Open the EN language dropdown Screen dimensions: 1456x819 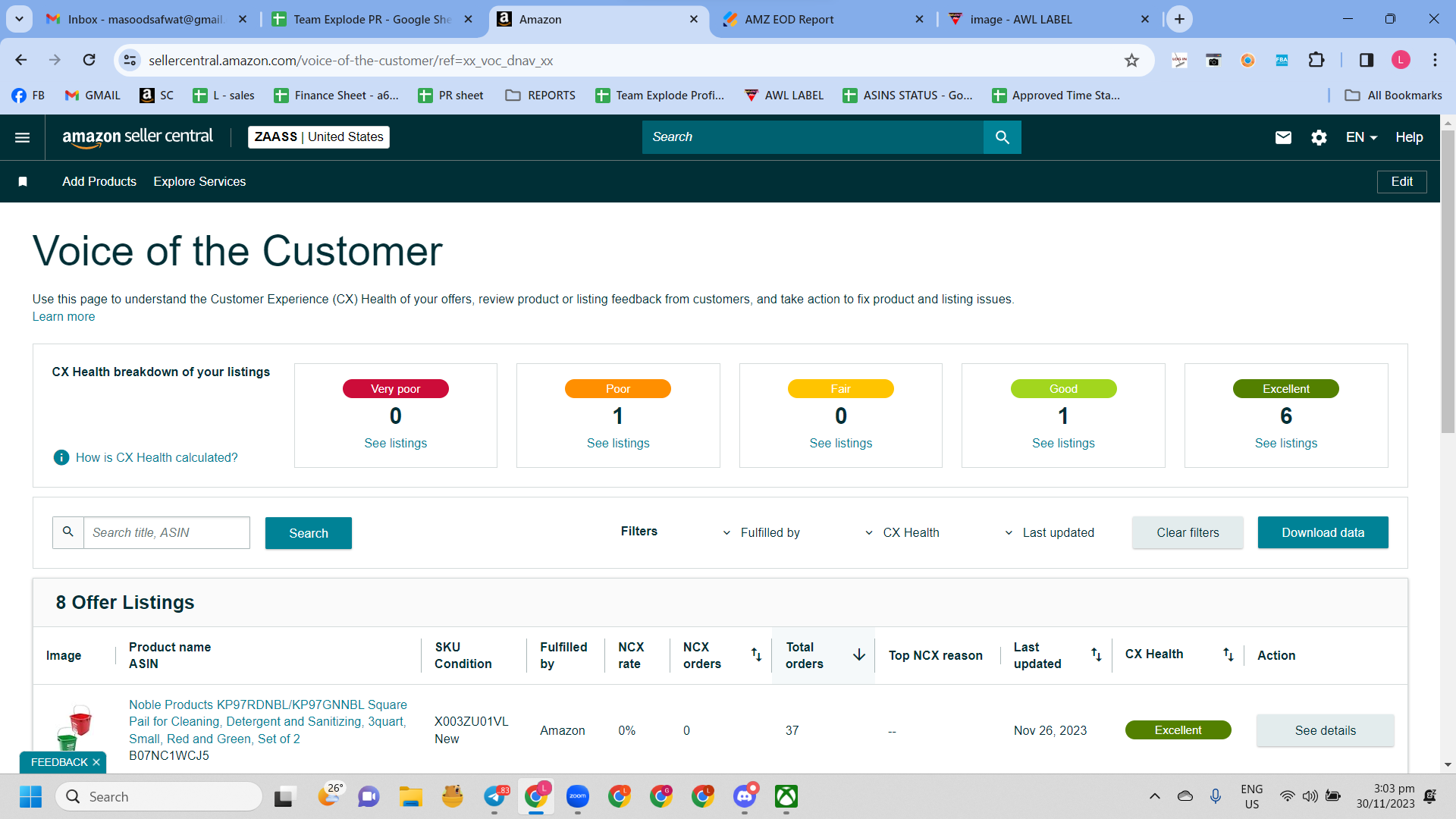point(1361,137)
